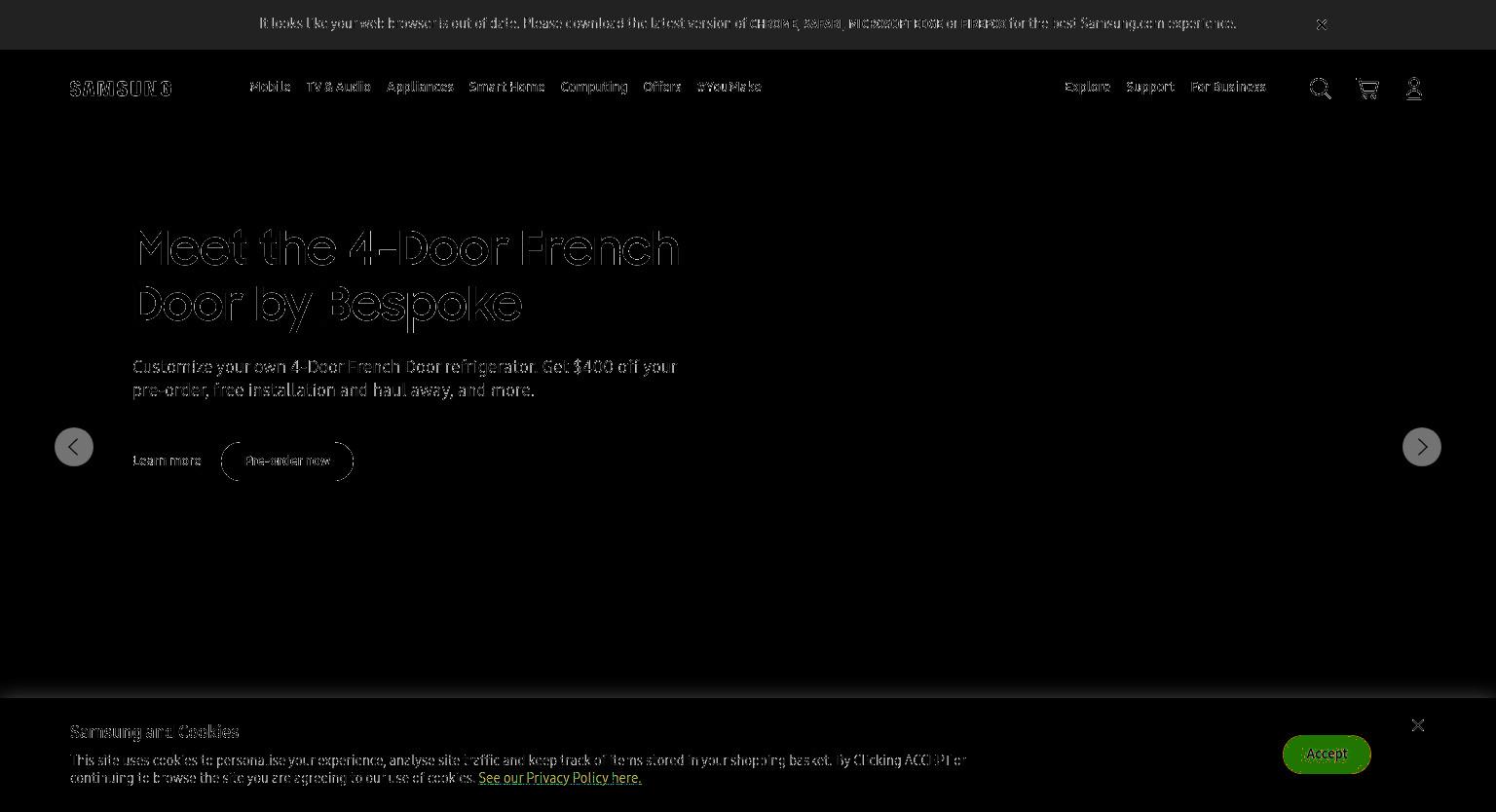The height and width of the screenshot is (812, 1496).
Task: Click the Firefox download link
Action: pos(984,24)
